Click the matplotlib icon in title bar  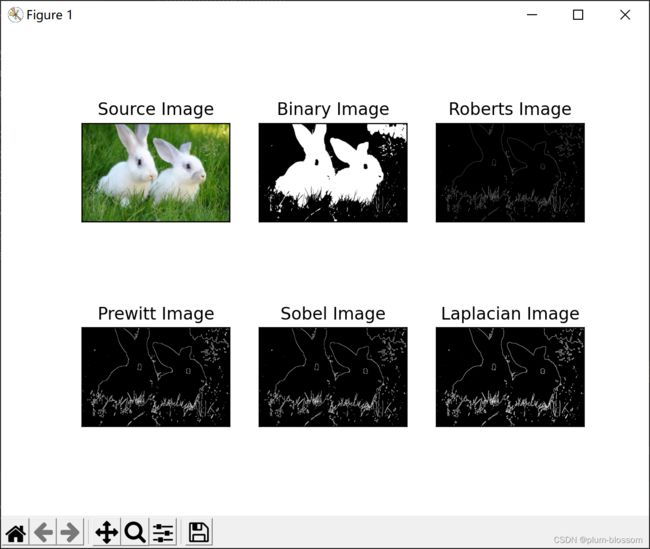tap(15, 15)
